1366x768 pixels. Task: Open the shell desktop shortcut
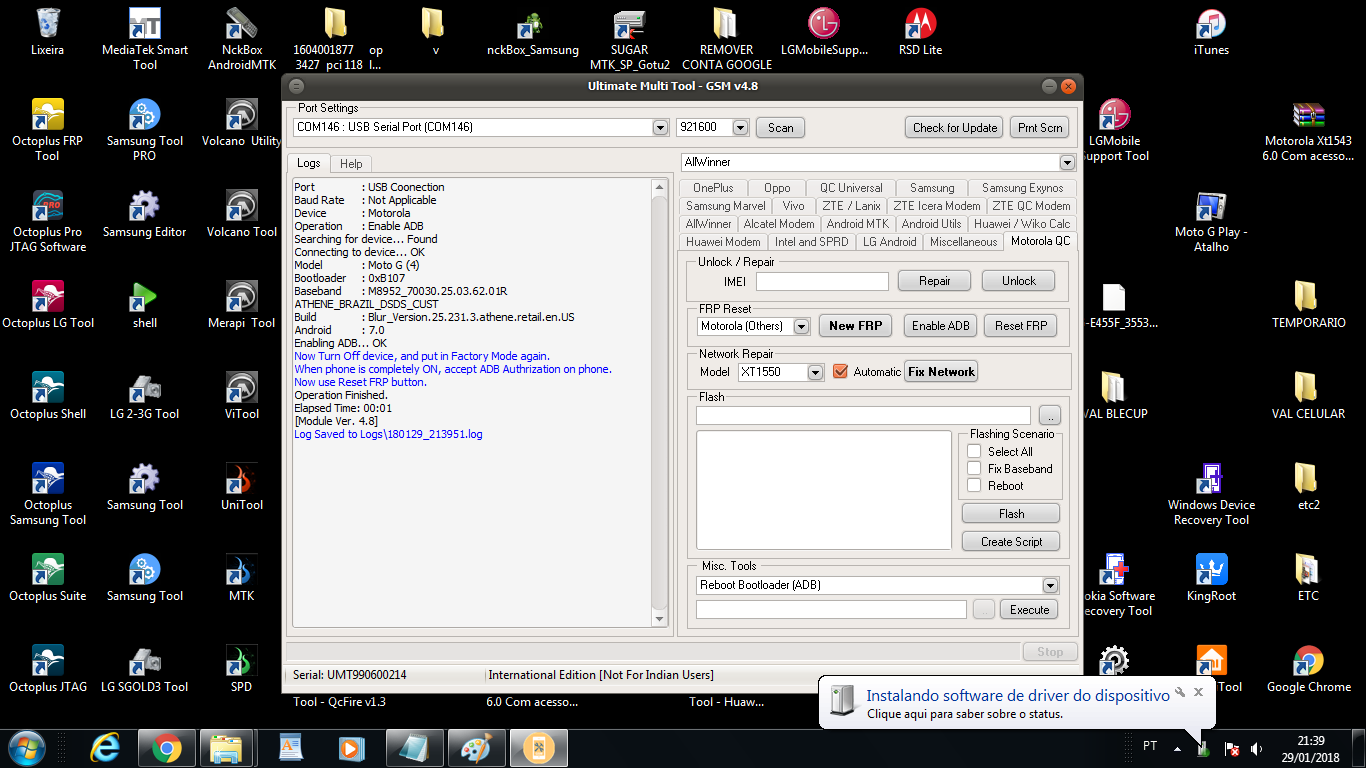pyautogui.click(x=145, y=305)
